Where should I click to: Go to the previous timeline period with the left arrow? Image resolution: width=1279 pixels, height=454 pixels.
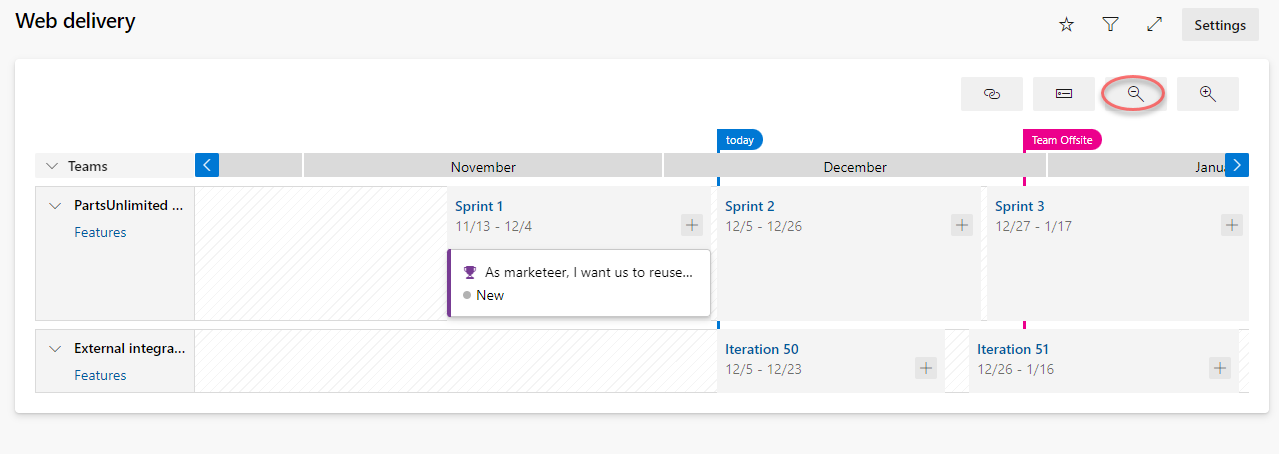pyautogui.click(x=207, y=165)
